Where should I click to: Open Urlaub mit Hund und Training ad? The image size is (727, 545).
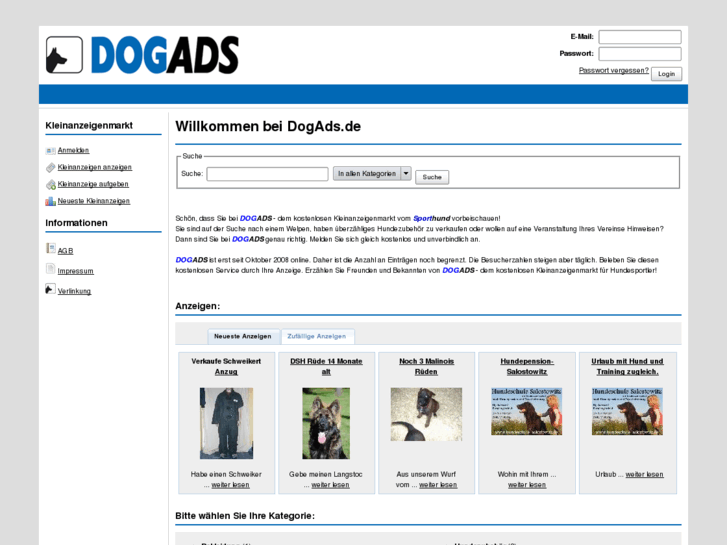[627, 366]
